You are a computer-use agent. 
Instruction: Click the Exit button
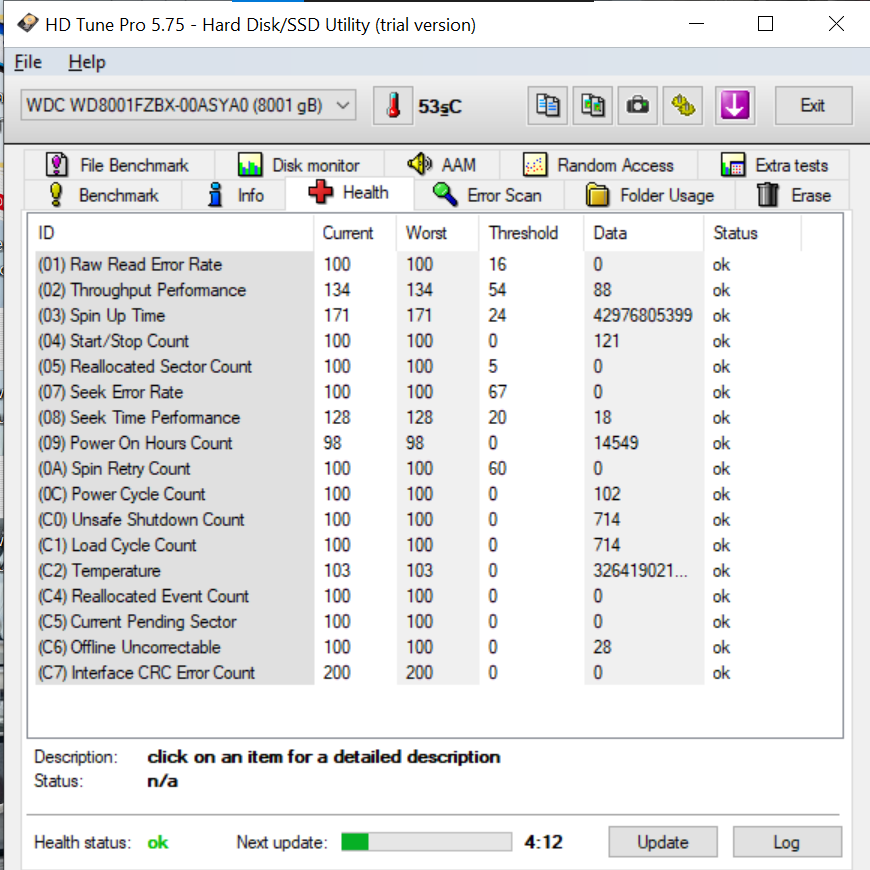coord(812,105)
